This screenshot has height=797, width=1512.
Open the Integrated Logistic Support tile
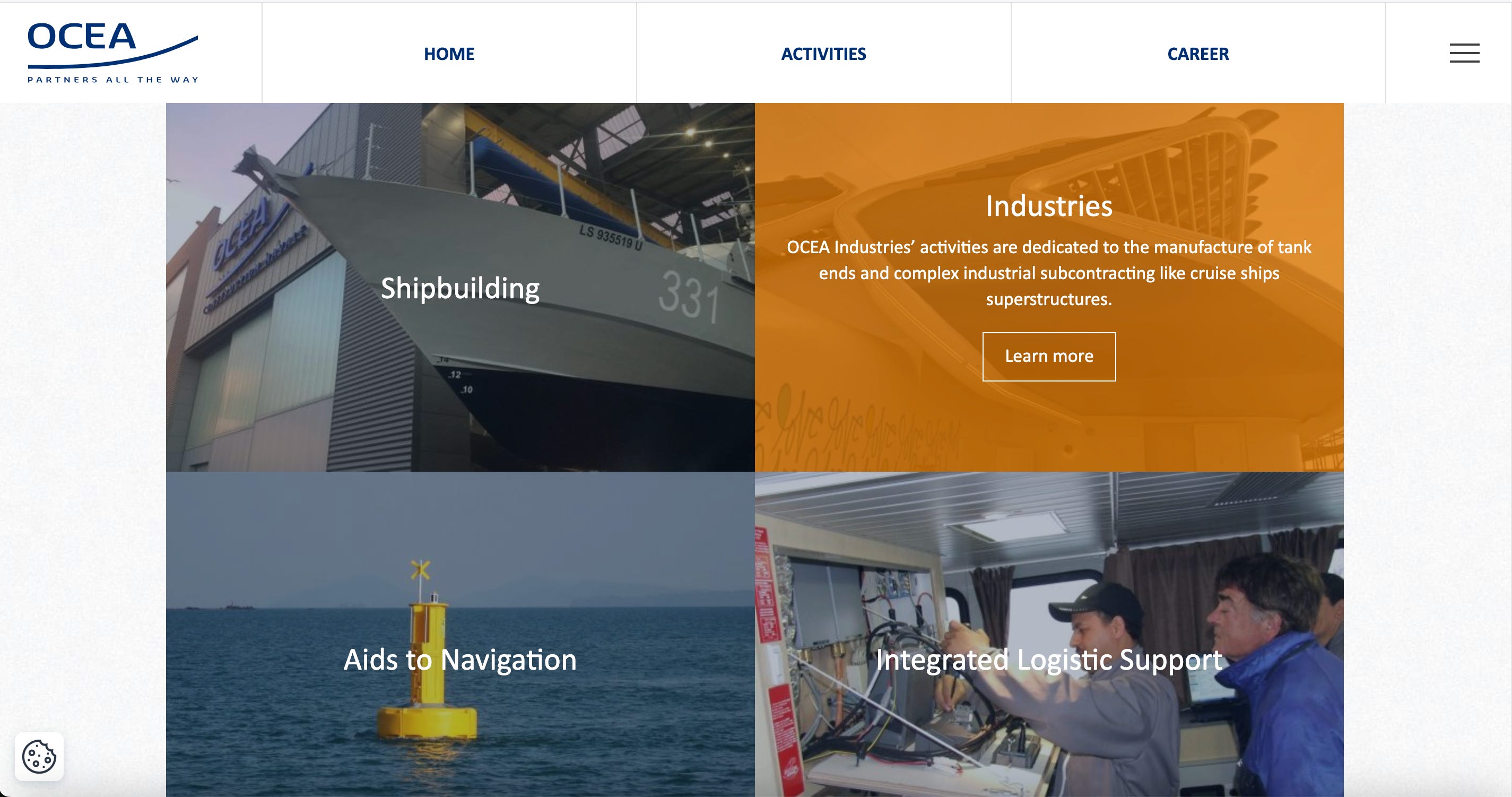(1049, 635)
